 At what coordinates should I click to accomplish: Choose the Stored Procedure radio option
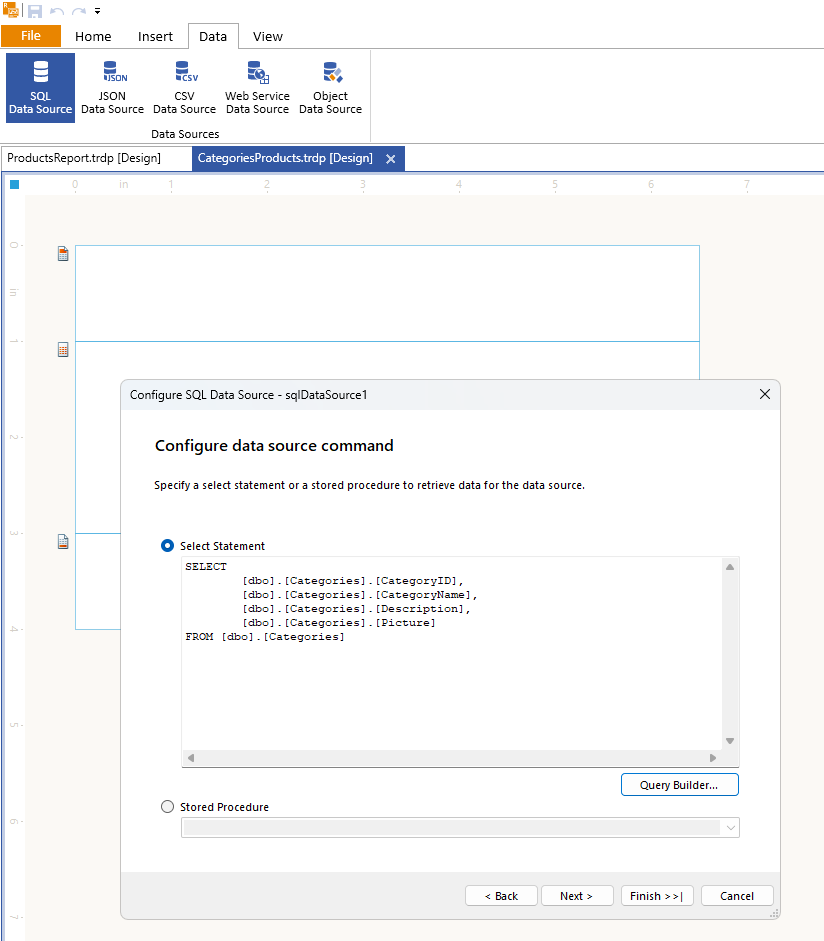[167, 807]
